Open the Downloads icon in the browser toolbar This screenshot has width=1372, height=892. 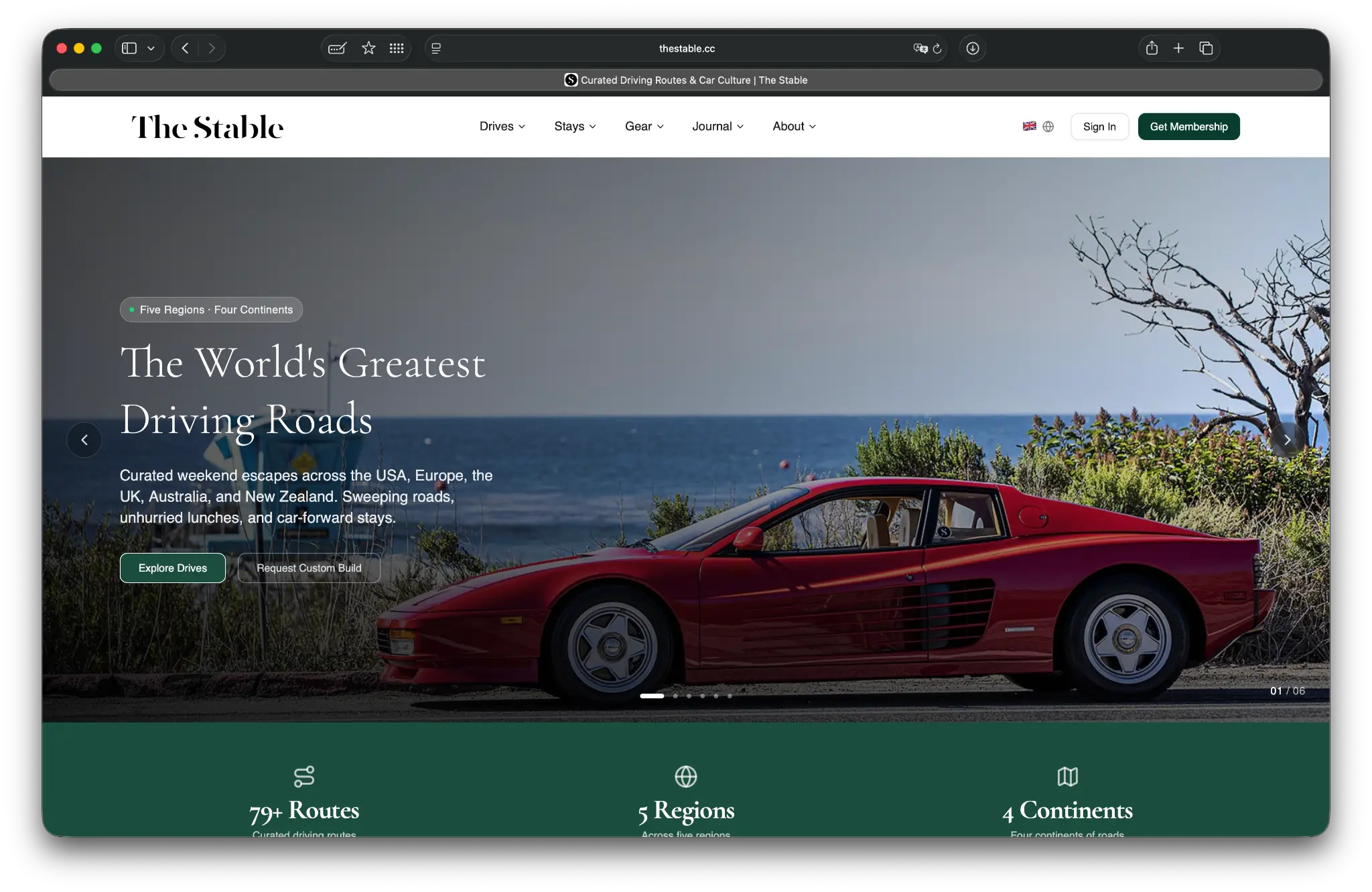[973, 48]
